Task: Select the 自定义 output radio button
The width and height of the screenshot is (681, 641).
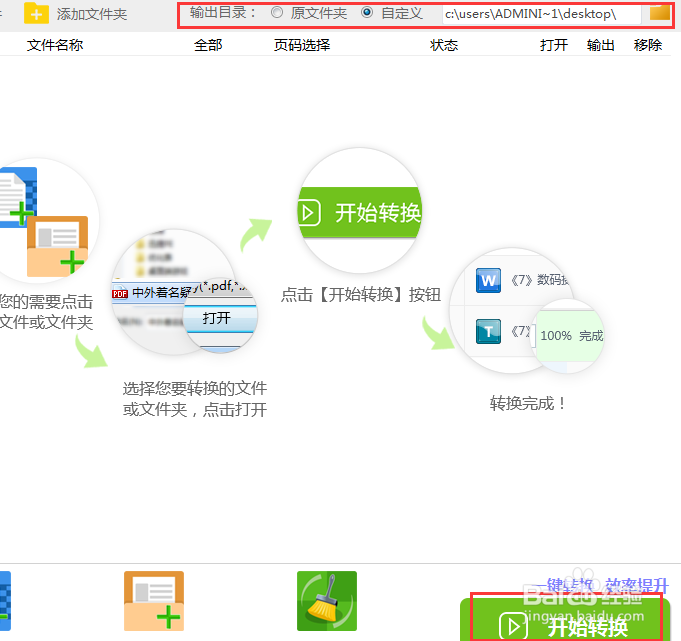Action: coord(367,13)
